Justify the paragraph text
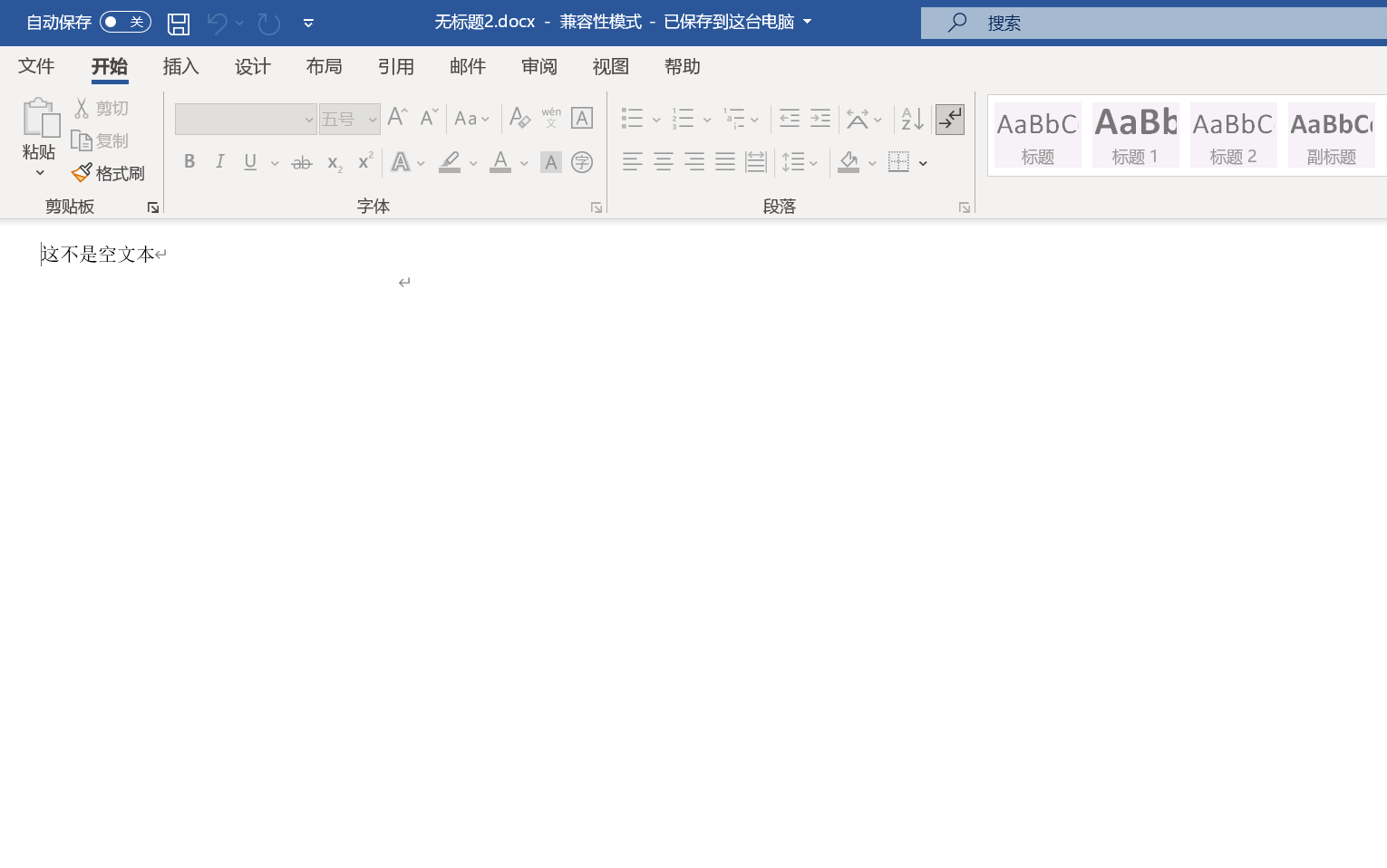The height and width of the screenshot is (868, 1387). (725, 162)
